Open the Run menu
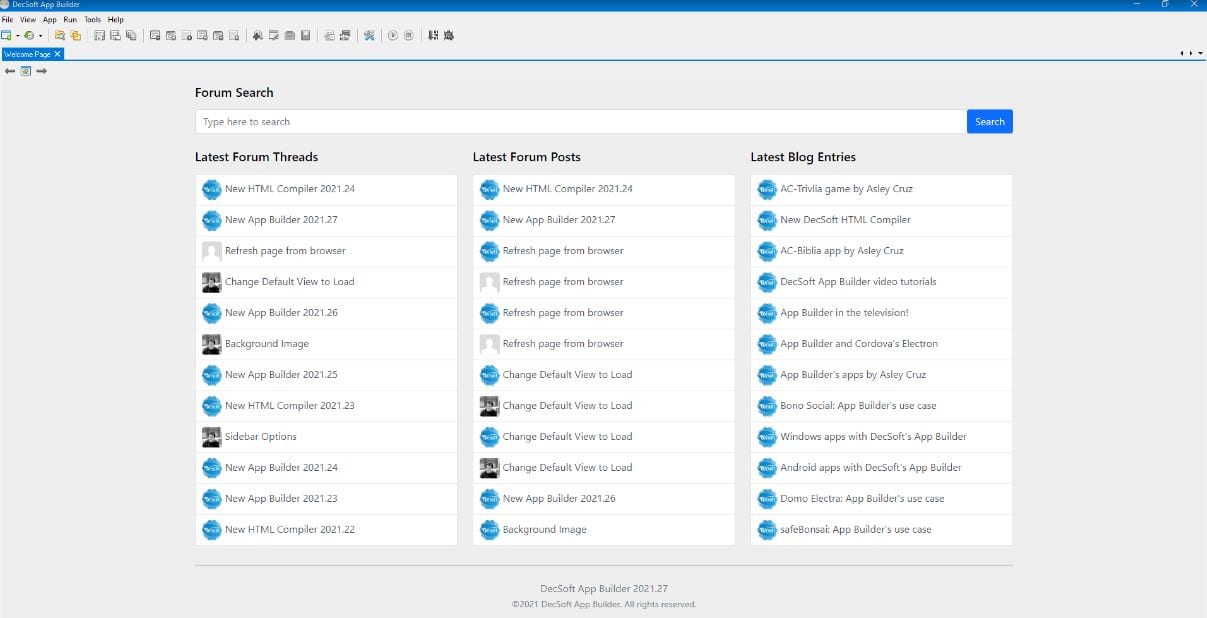 (70, 20)
